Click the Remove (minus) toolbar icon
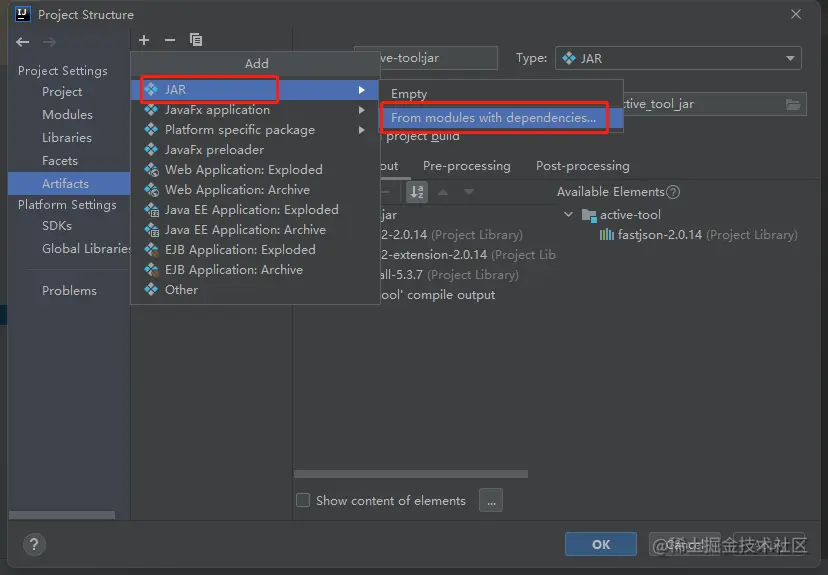The width and height of the screenshot is (828, 575). pyautogui.click(x=170, y=40)
